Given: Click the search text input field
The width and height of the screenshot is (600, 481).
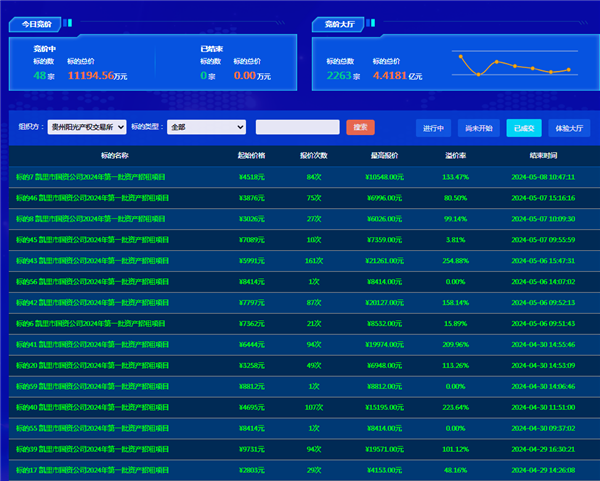Looking at the screenshot, I should click(297, 127).
